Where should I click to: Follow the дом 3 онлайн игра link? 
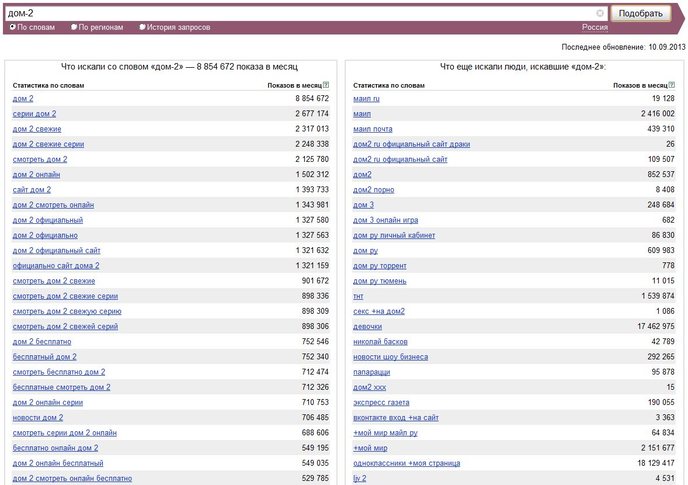385,220
